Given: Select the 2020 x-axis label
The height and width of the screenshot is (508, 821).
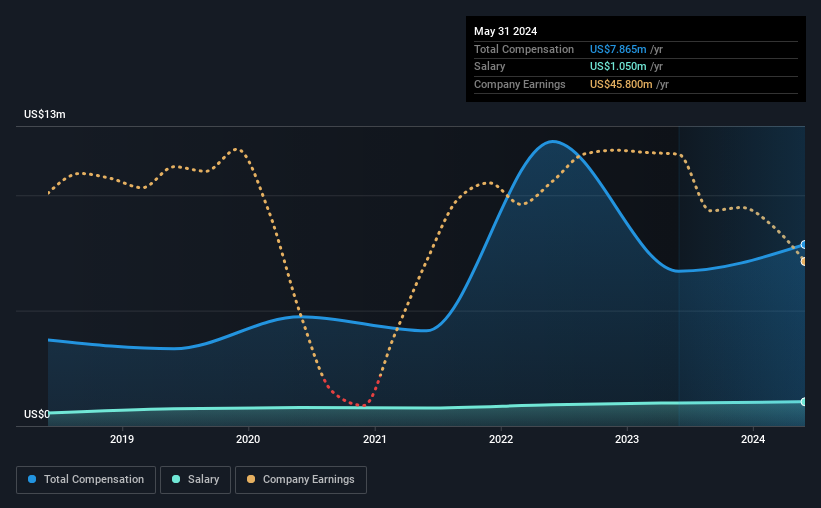Looking at the screenshot, I should pyautogui.click(x=248, y=439).
